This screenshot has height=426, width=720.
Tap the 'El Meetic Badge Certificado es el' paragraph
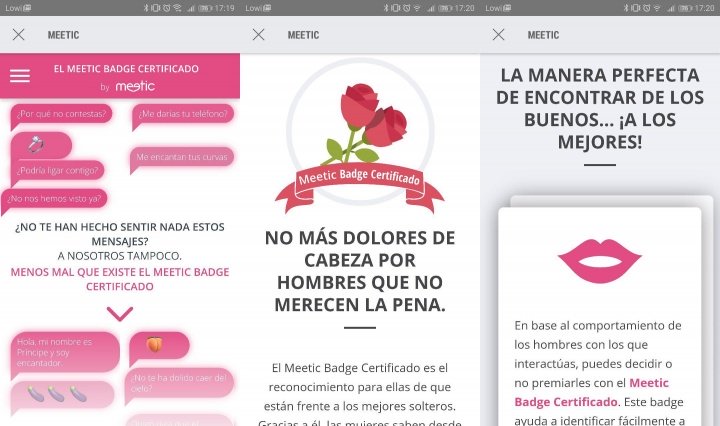pyautogui.click(x=360, y=395)
